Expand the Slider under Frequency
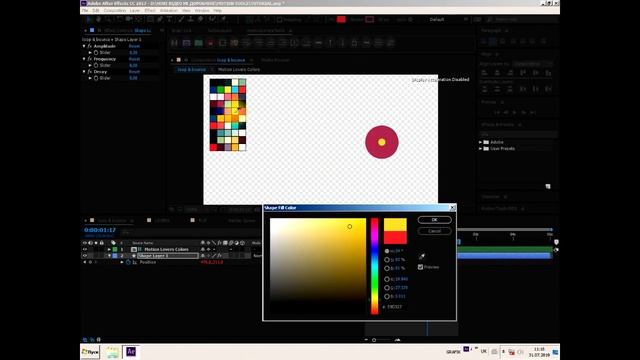Image resolution: width=640 pixels, height=360 pixels. [90, 65]
